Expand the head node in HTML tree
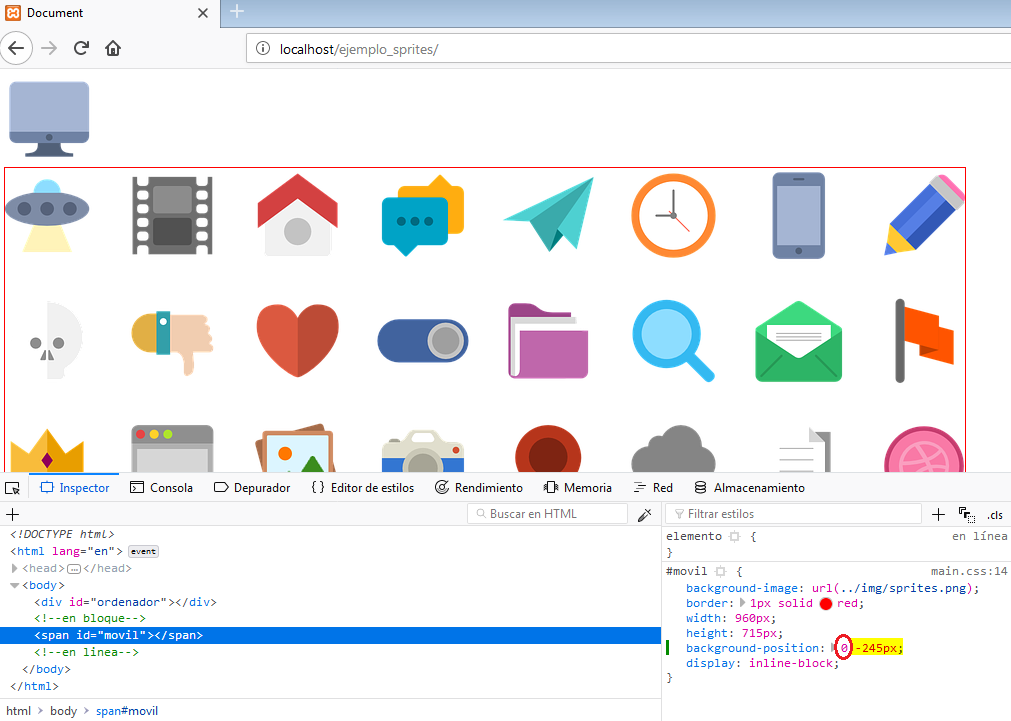Screen dimensions: 1011x721 (15, 568)
